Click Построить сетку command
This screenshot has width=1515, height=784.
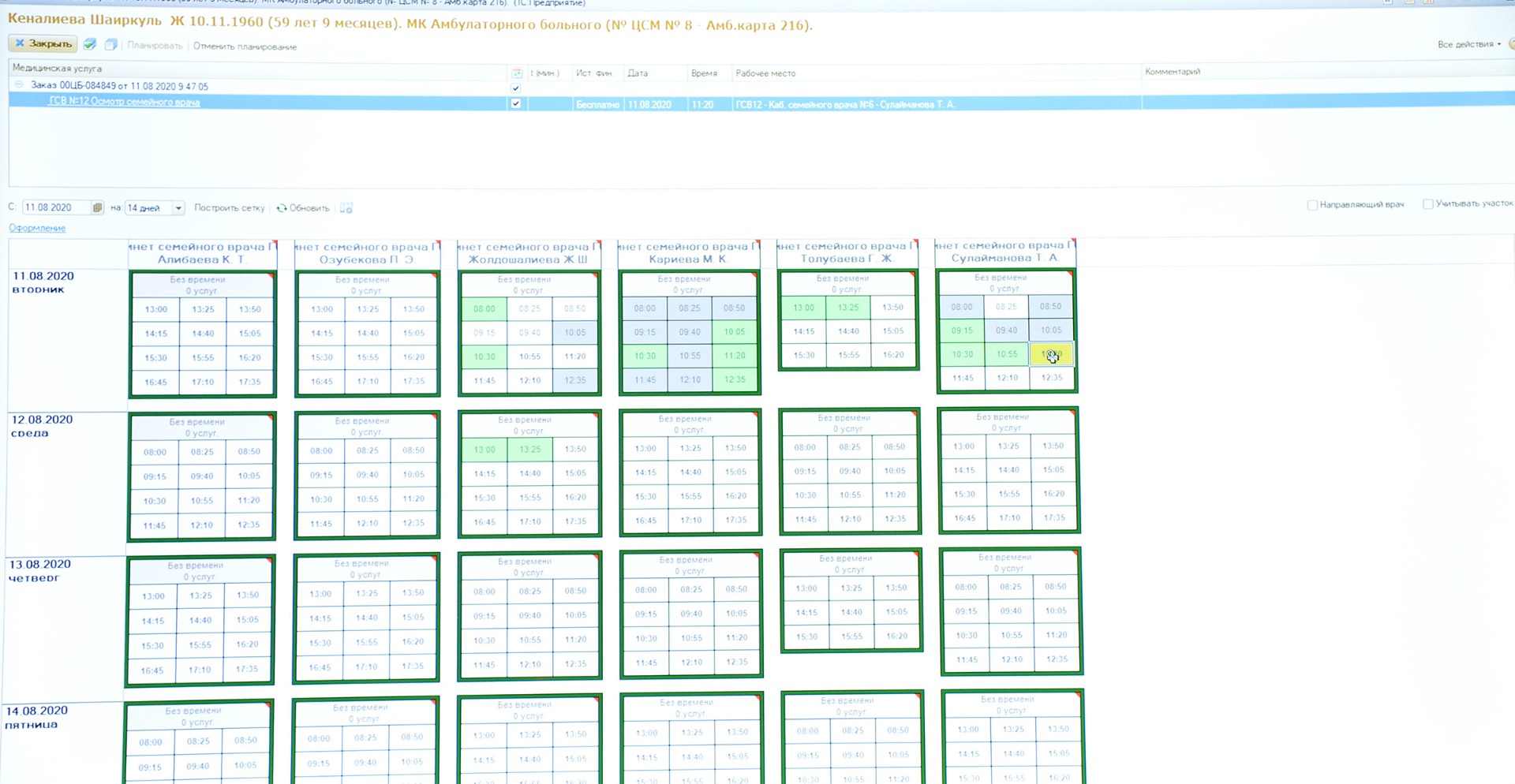point(229,208)
